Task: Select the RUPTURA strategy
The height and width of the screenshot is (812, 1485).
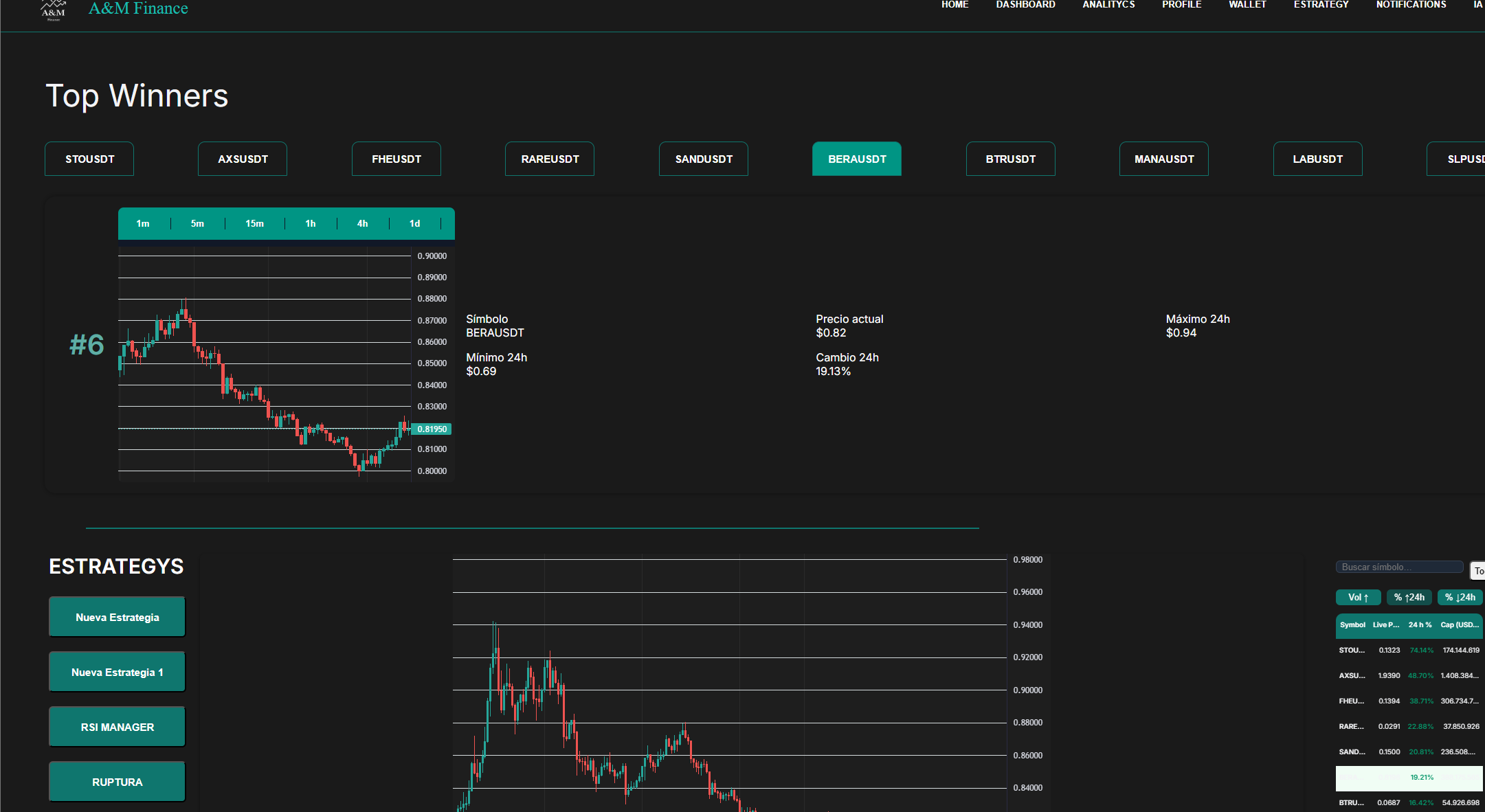Action: click(x=116, y=781)
